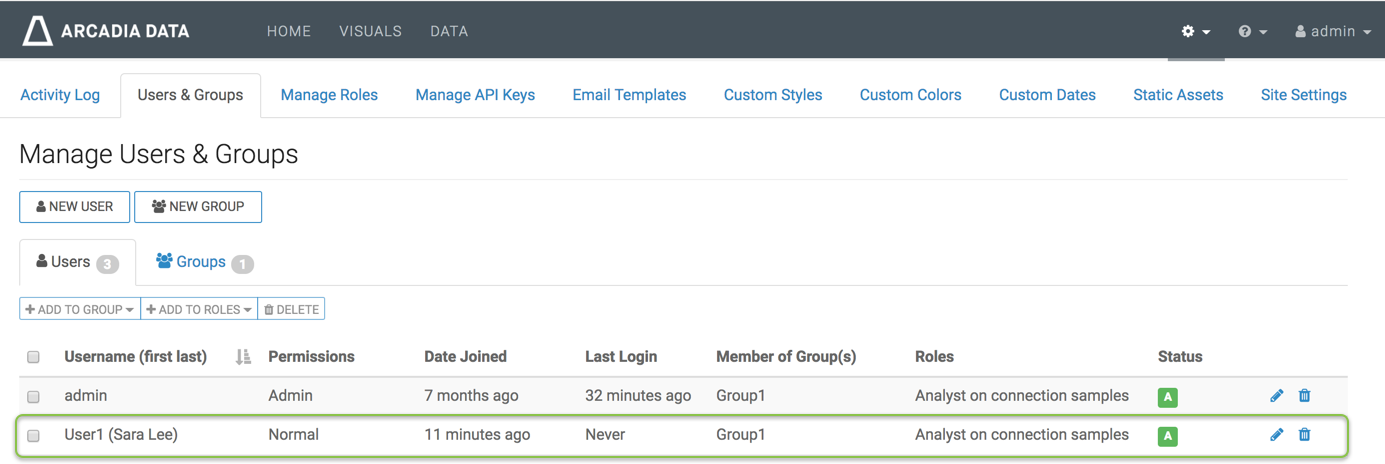The image size is (1385, 464).
Task: Open the settings gear menu
Action: pos(1195,31)
